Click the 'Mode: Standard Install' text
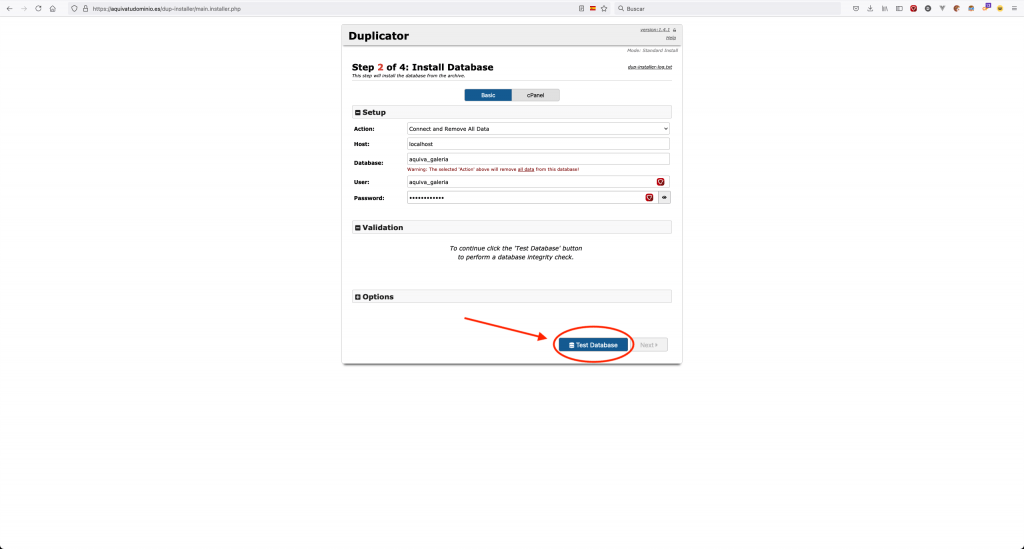 652,50
